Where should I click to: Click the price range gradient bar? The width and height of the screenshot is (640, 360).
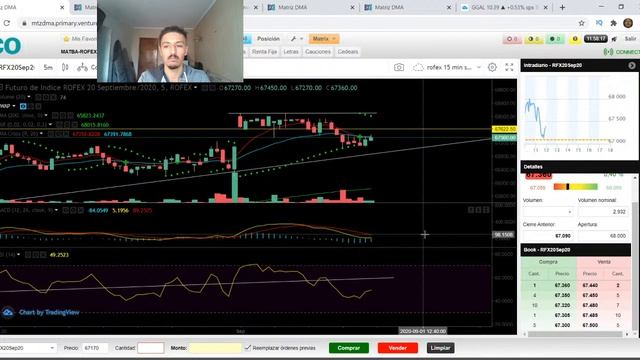click(576, 187)
